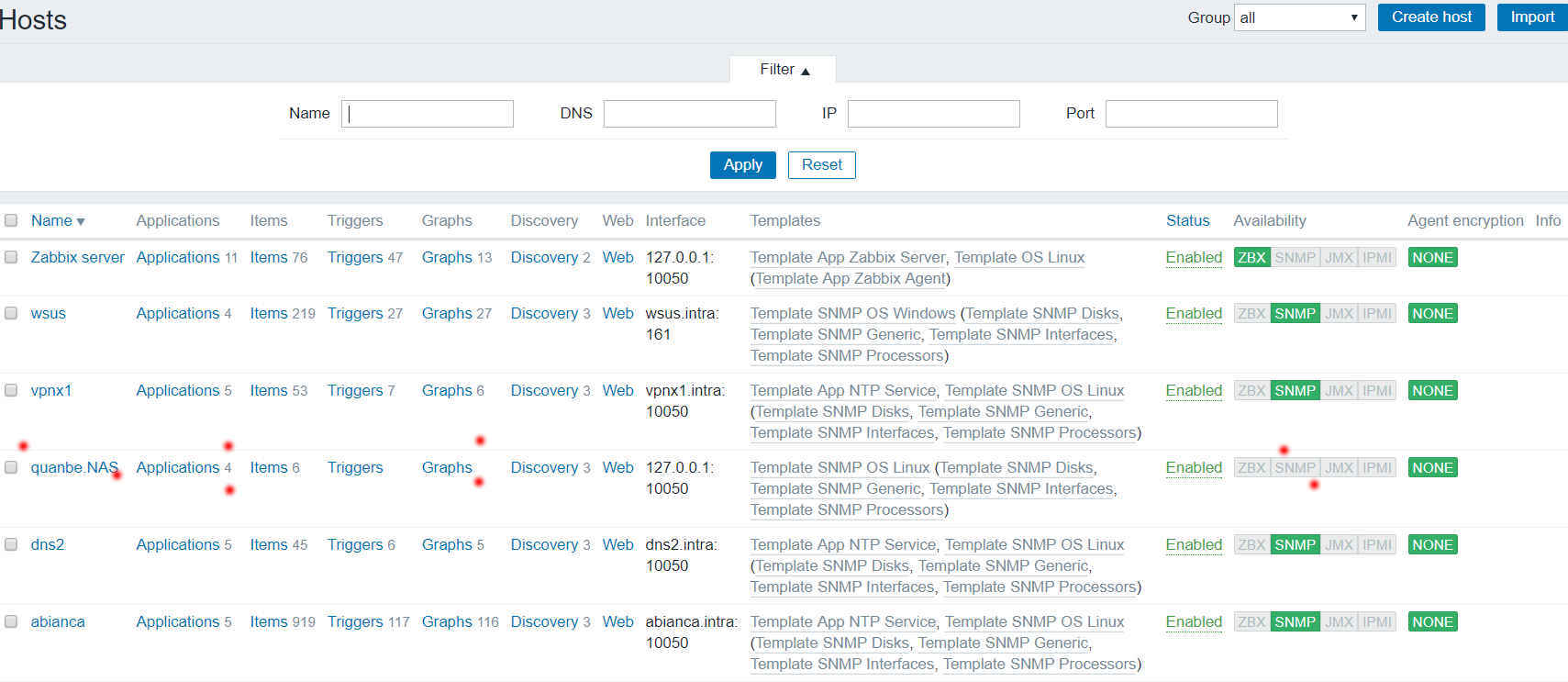Open Graphs for abianca host
Image resolution: width=1568 pixels, height=682 pixels.
tap(447, 621)
